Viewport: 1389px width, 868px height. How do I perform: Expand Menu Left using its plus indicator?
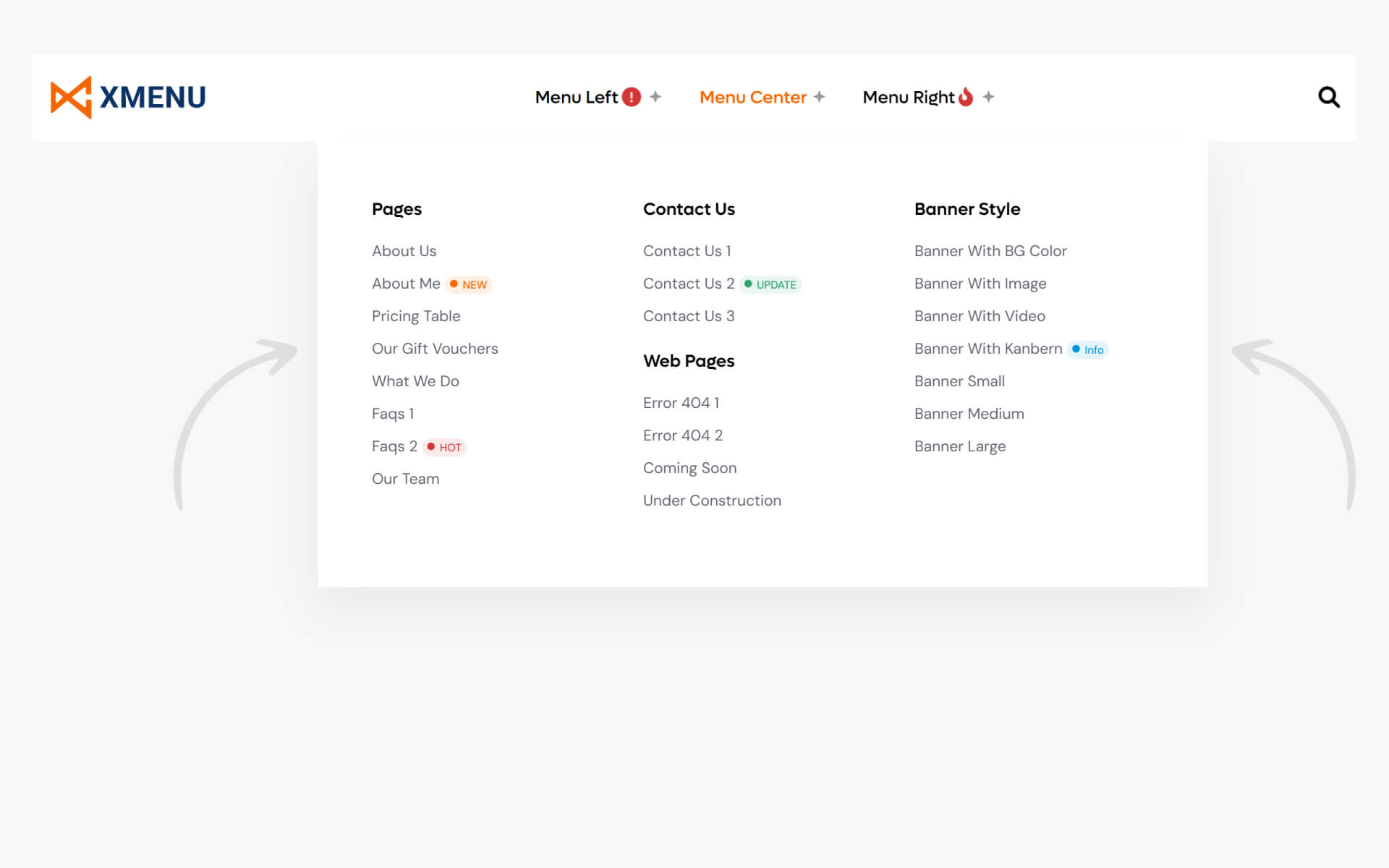pyautogui.click(x=655, y=97)
